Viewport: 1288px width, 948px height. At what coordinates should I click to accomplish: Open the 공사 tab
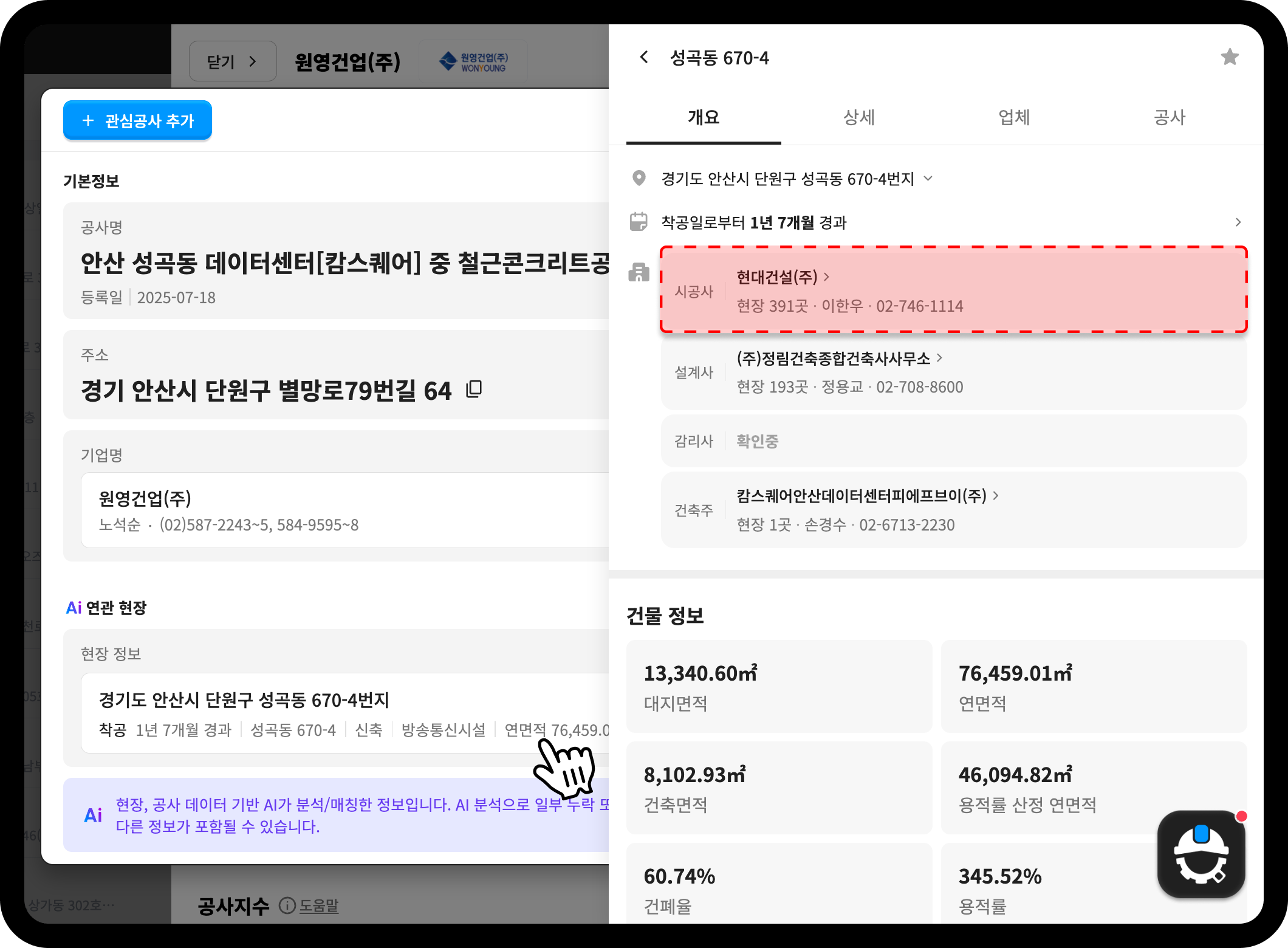click(x=1170, y=117)
